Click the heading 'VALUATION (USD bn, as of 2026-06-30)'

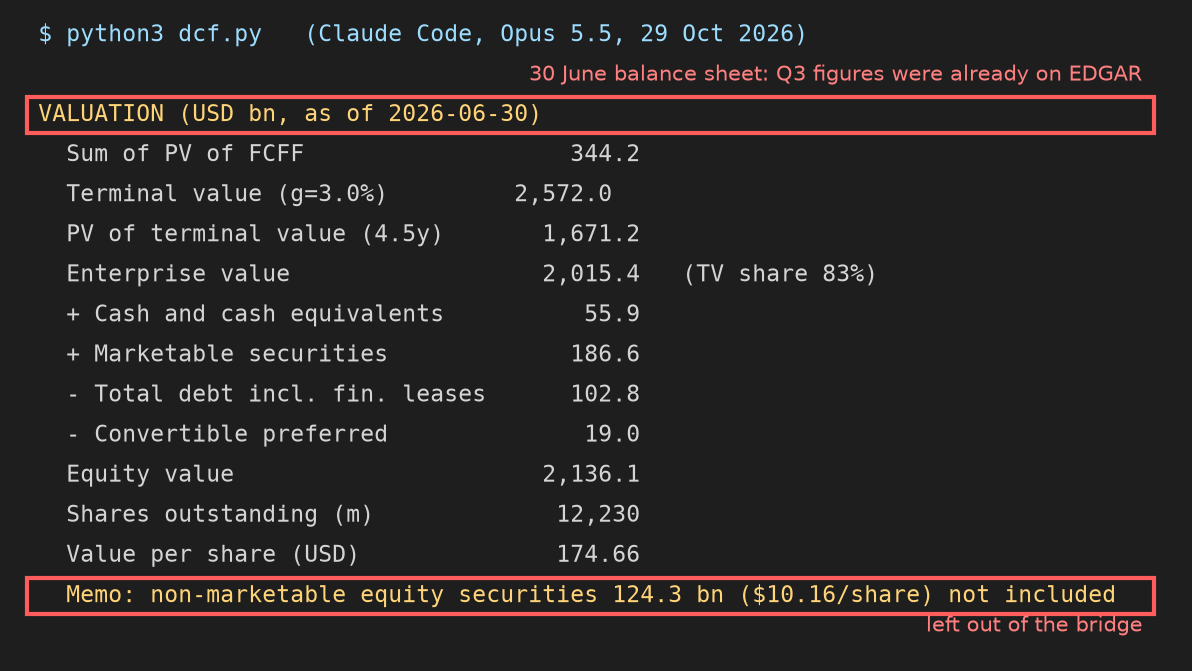[x=290, y=114]
